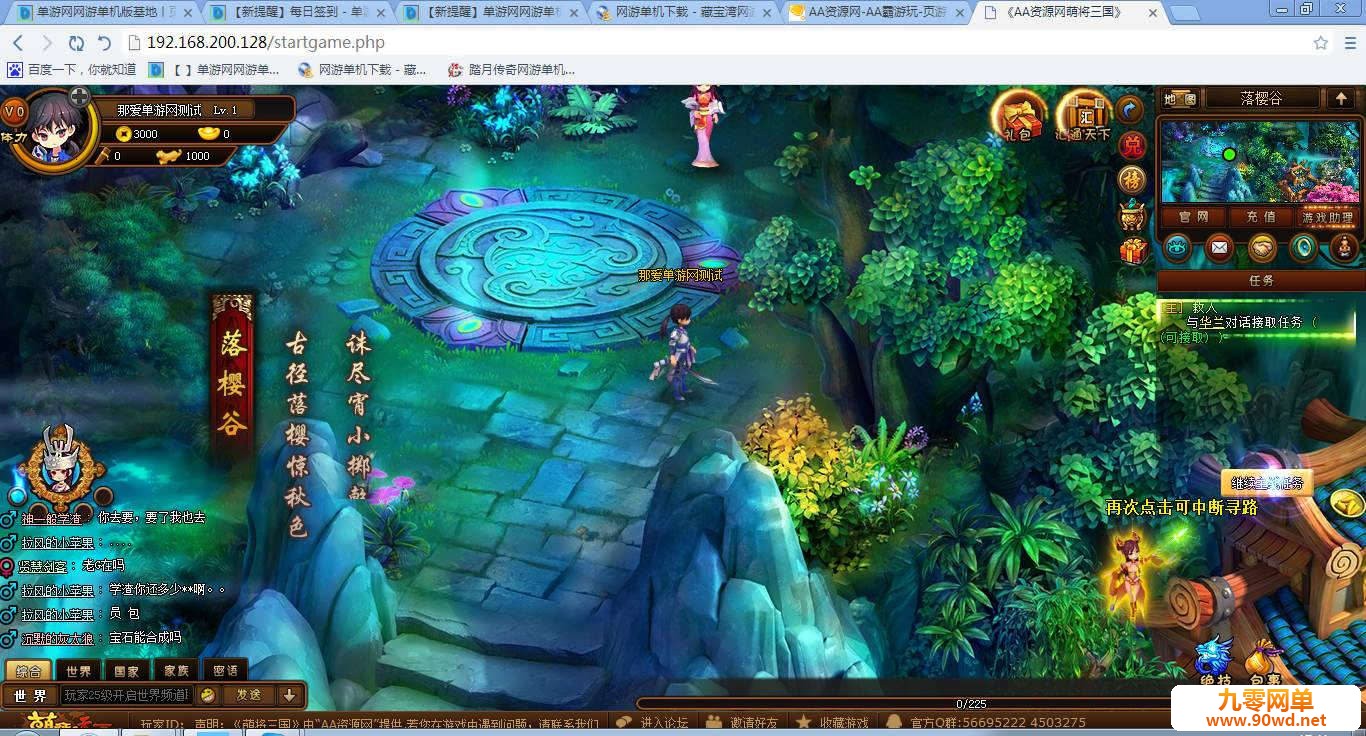
Task: Click the chat message input field
Action: pos(126,695)
